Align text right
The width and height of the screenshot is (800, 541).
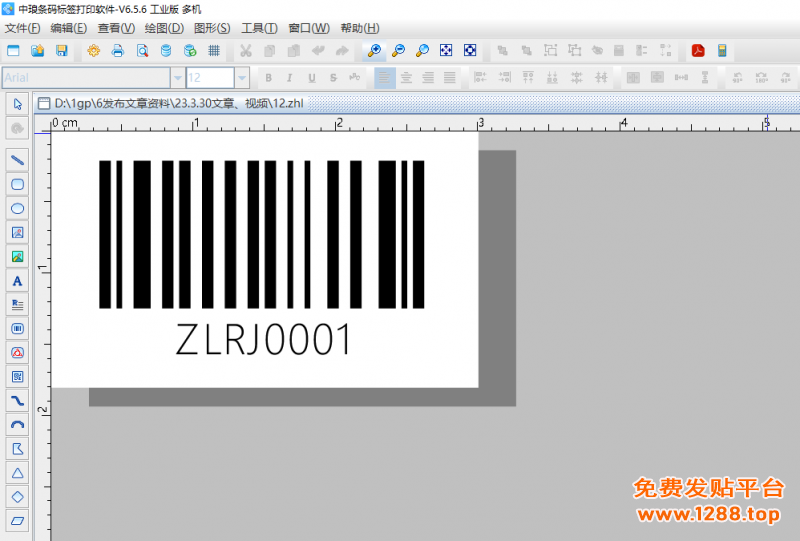pos(428,78)
